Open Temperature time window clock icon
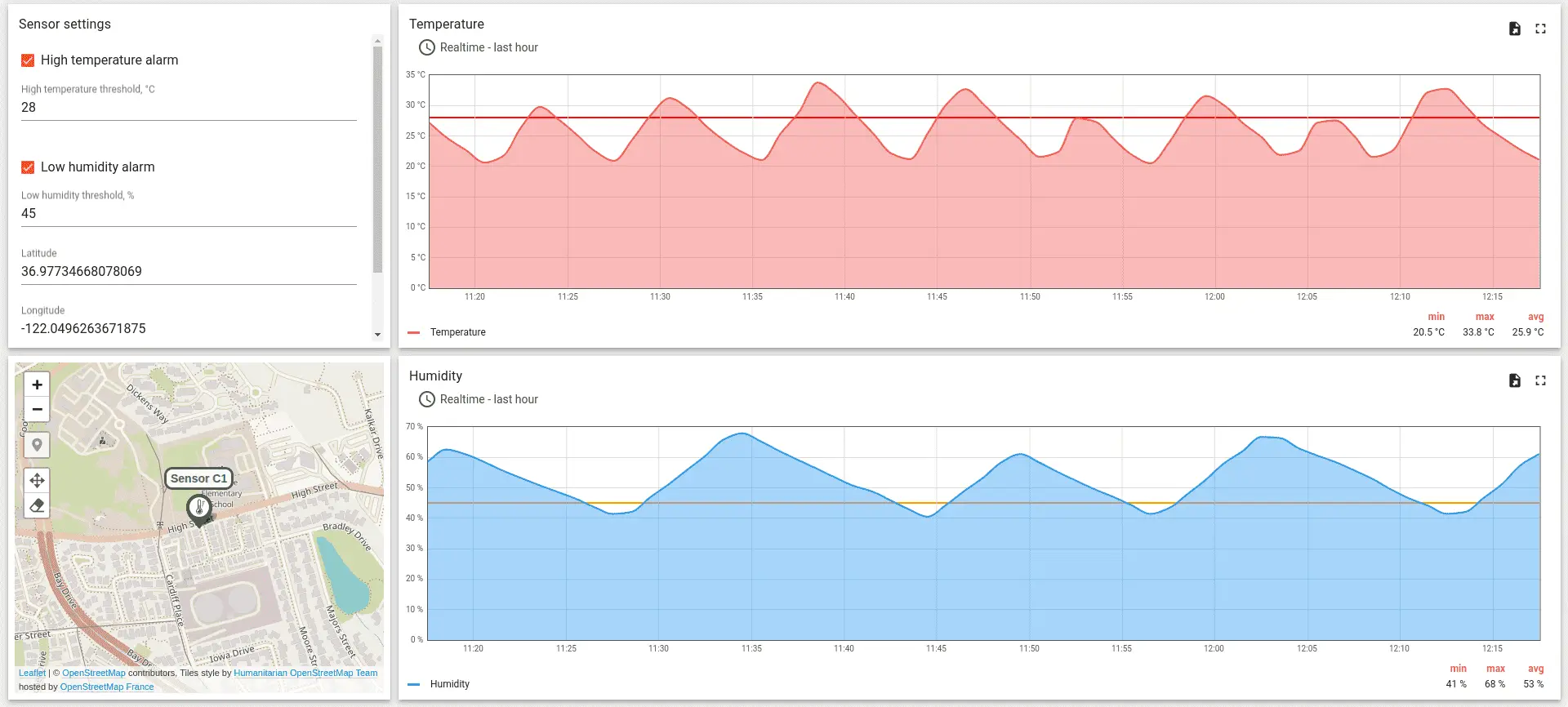1568x707 pixels. coord(427,47)
